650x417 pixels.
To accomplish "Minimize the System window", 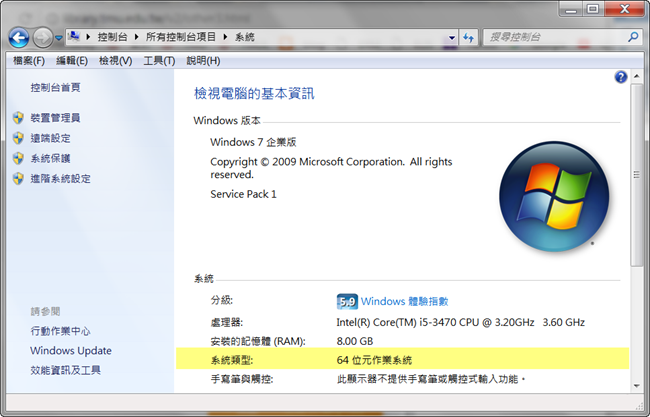I will point(571,9).
